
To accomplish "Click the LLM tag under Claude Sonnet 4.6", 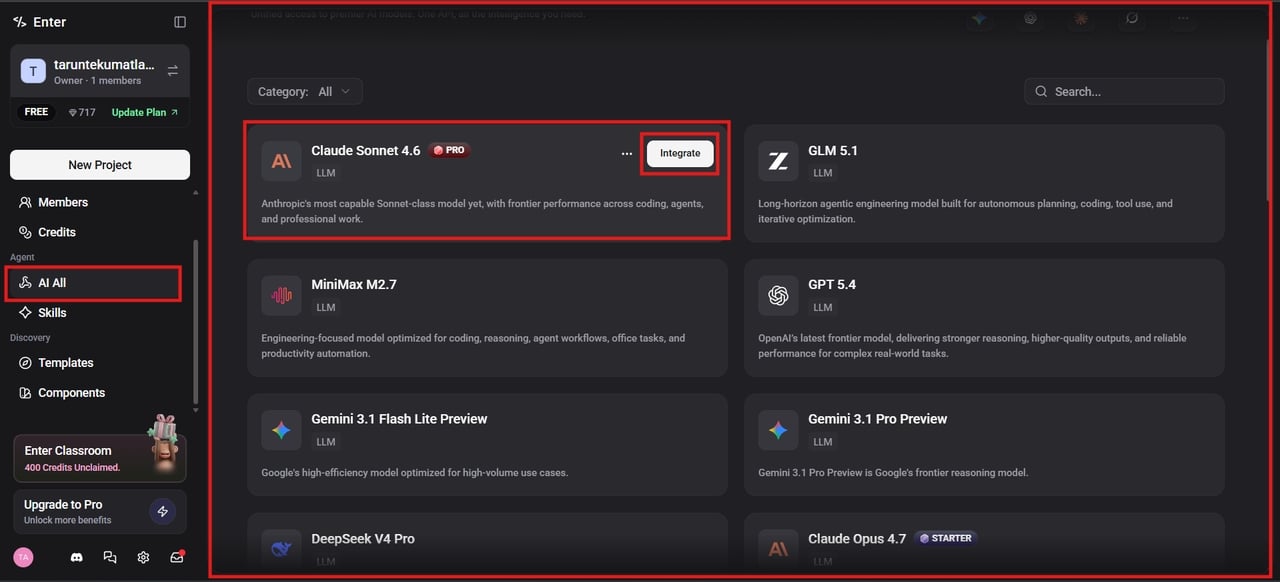I will coord(326,173).
